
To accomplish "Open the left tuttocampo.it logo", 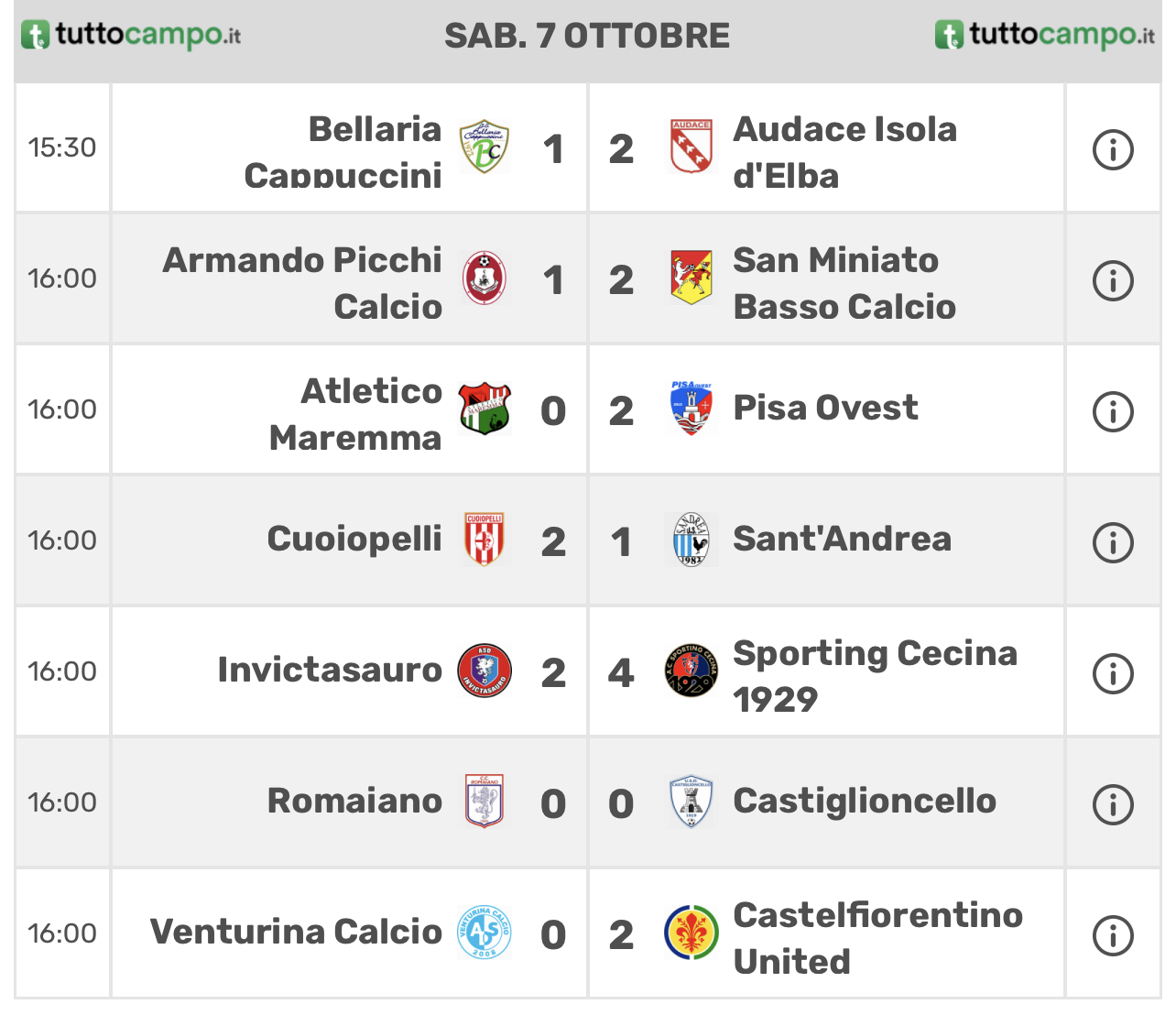I will tap(131, 35).
